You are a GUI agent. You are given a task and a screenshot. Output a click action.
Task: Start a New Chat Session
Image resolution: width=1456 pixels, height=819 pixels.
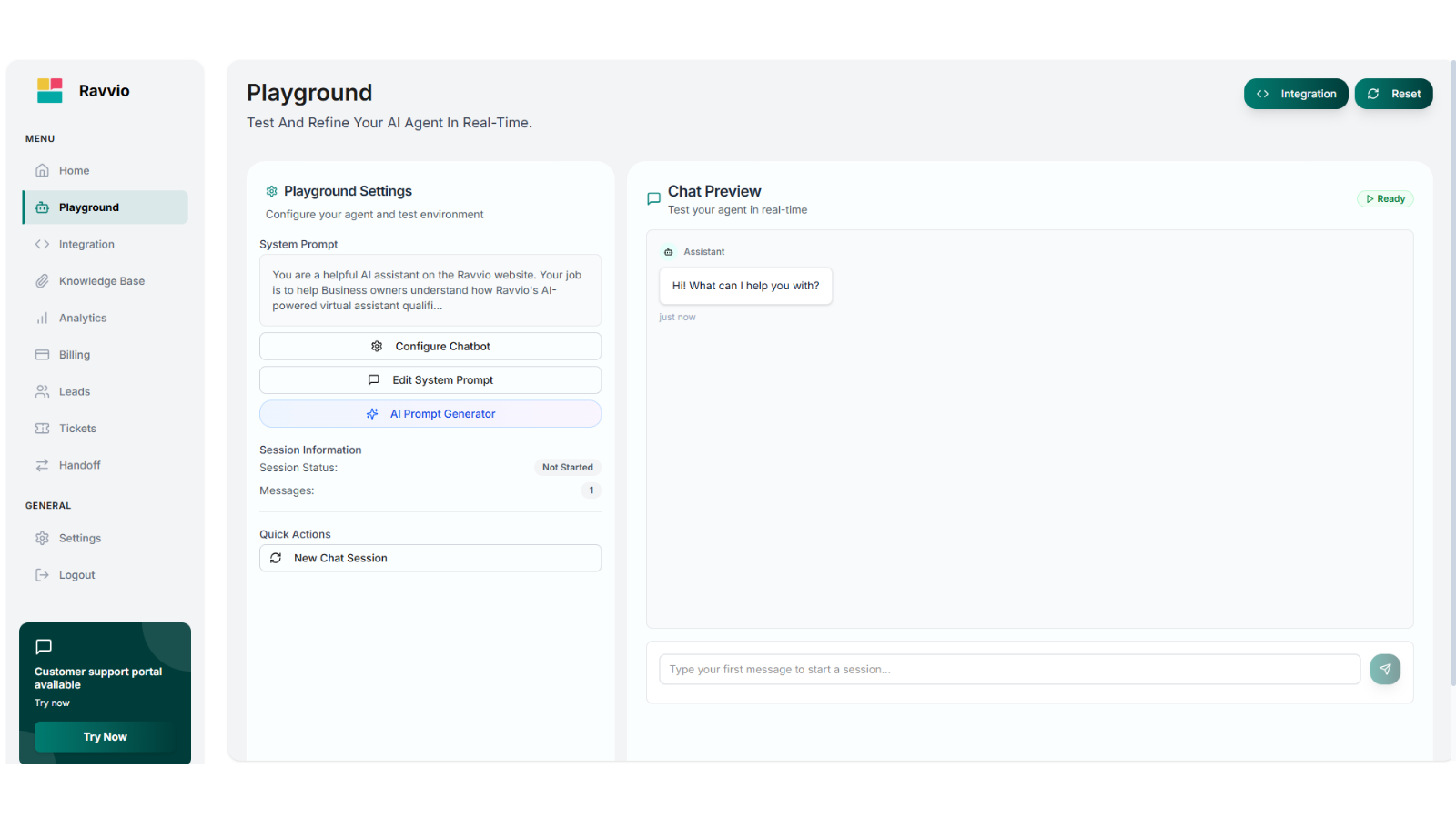(x=430, y=558)
